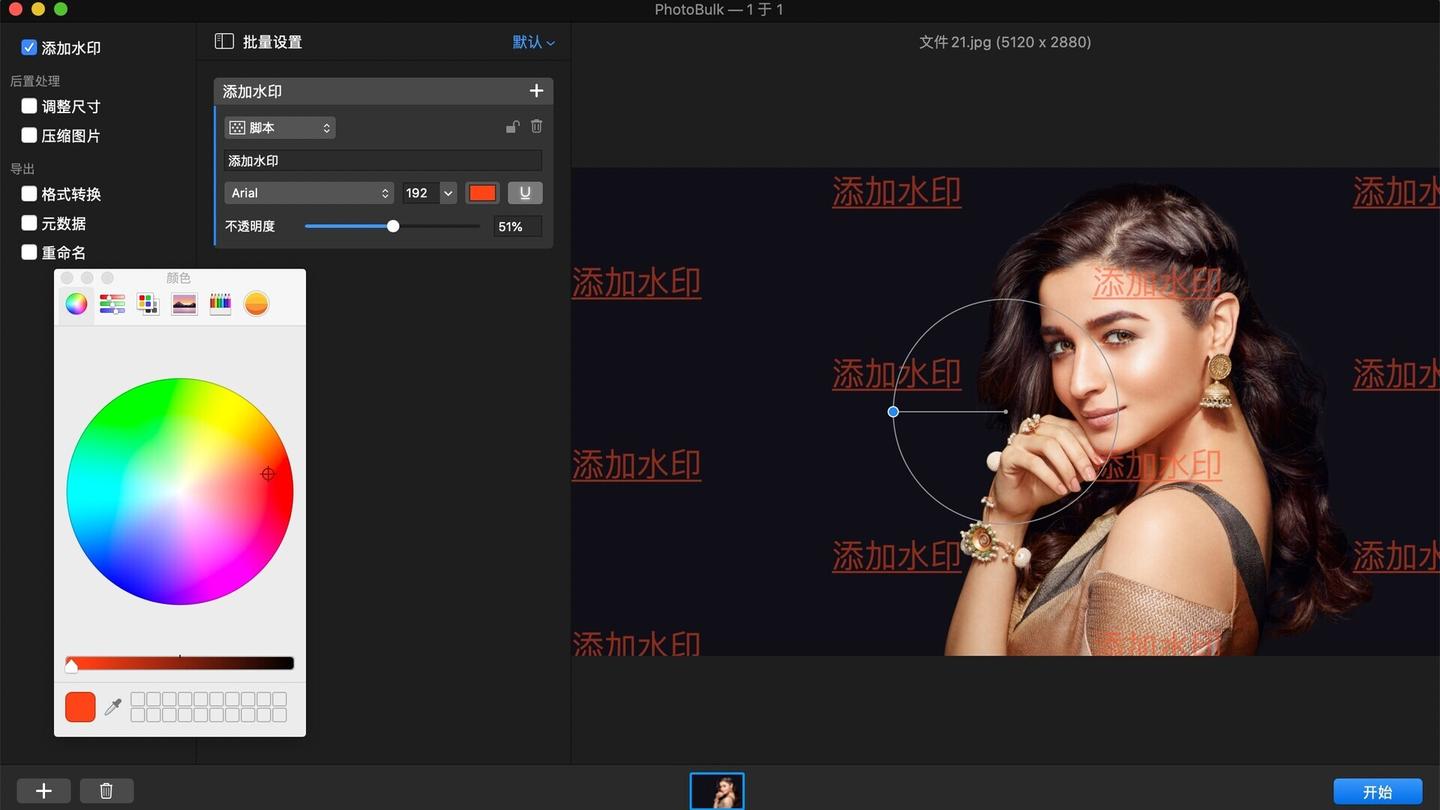
Task: Click the 添加水印 watermark text field
Action: click(383, 160)
